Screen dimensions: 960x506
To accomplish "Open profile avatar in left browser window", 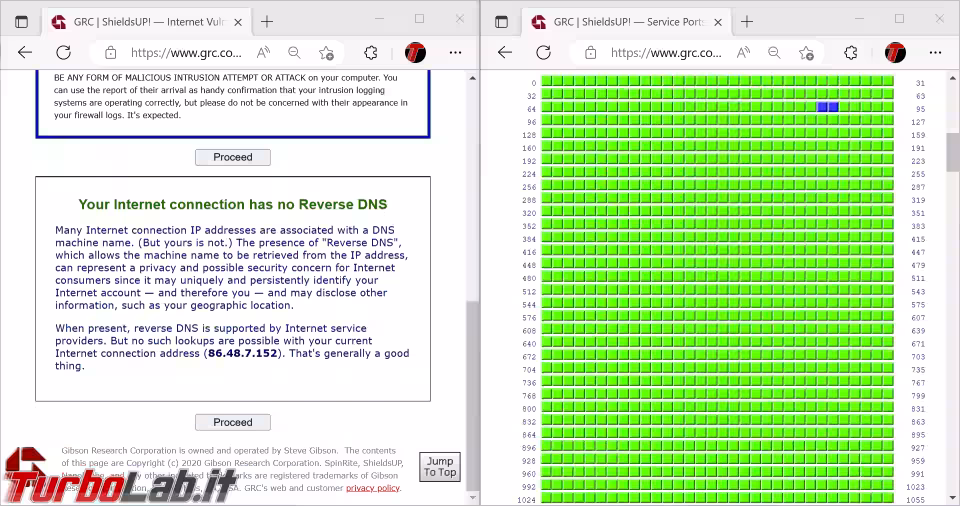I will click(x=415, y=53).
